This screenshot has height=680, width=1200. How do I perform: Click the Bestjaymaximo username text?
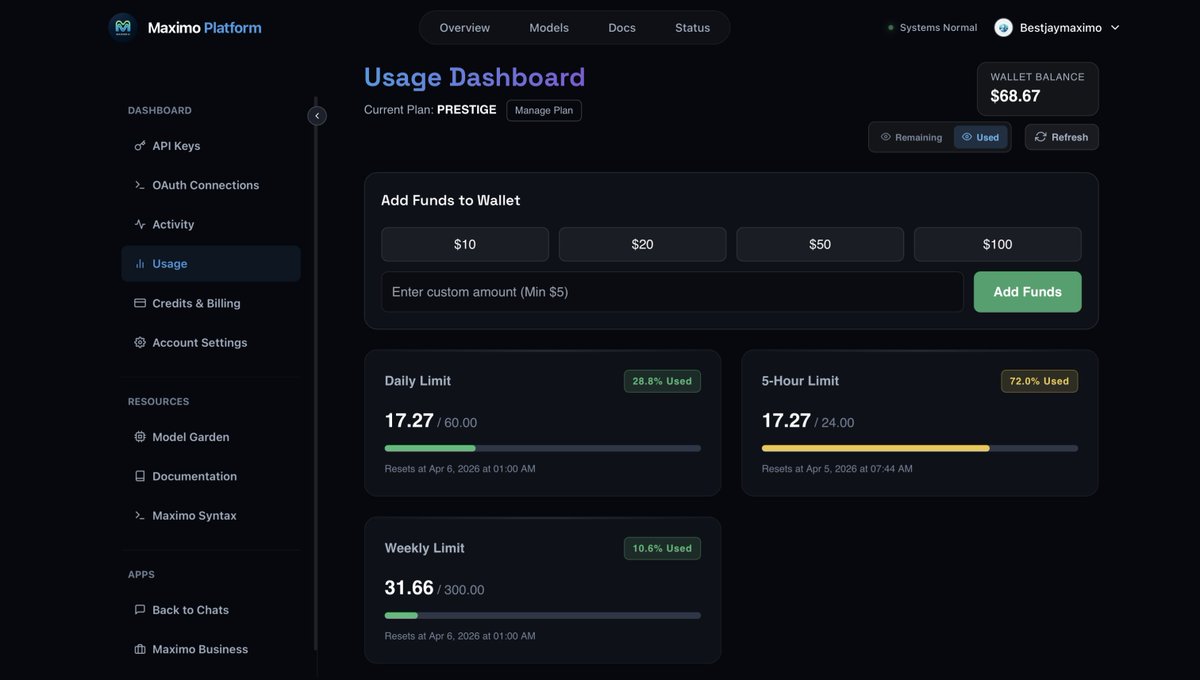tap(1061, 28)
